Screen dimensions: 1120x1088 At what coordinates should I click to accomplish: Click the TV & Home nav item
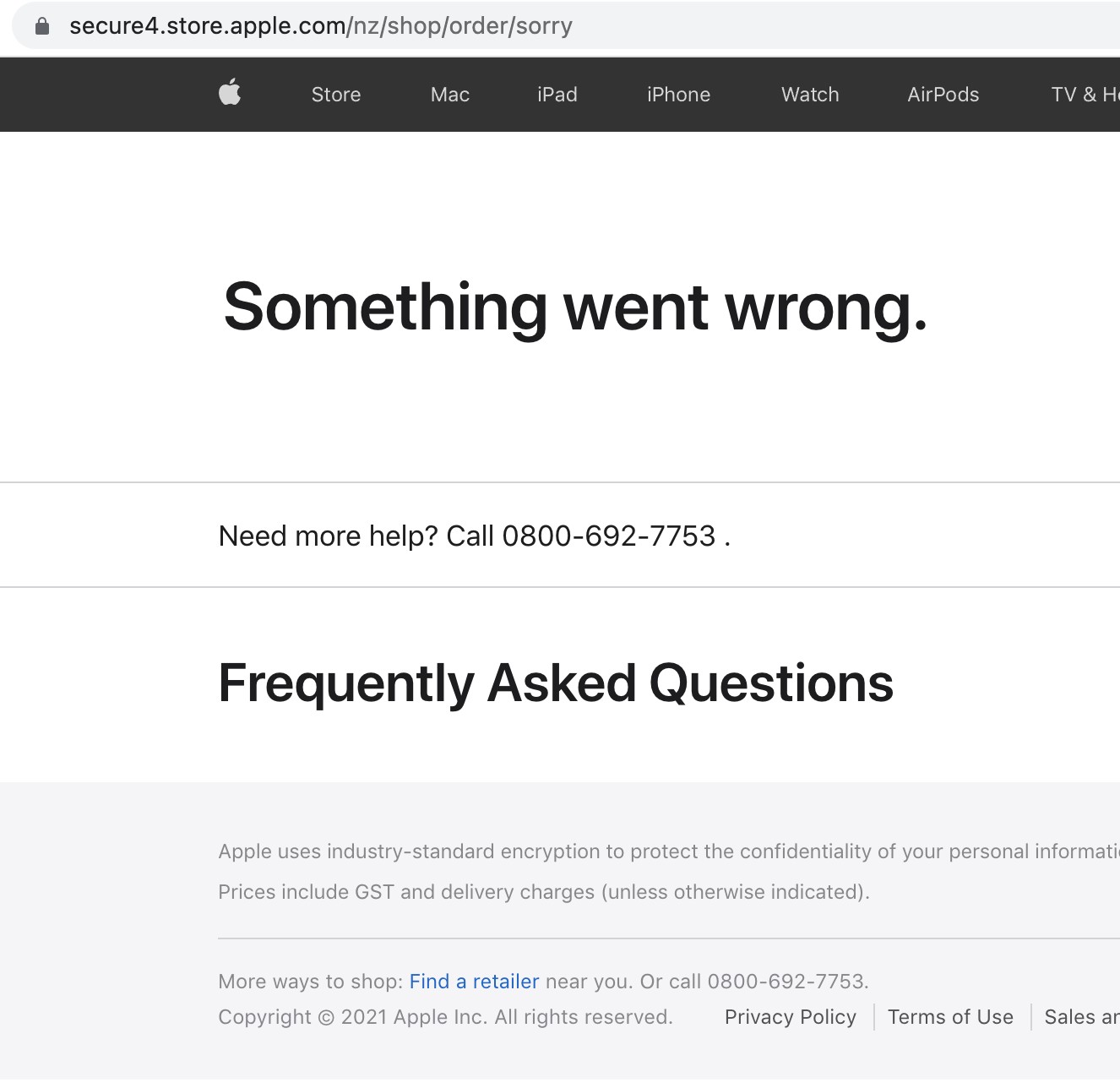coord(1084,95)
